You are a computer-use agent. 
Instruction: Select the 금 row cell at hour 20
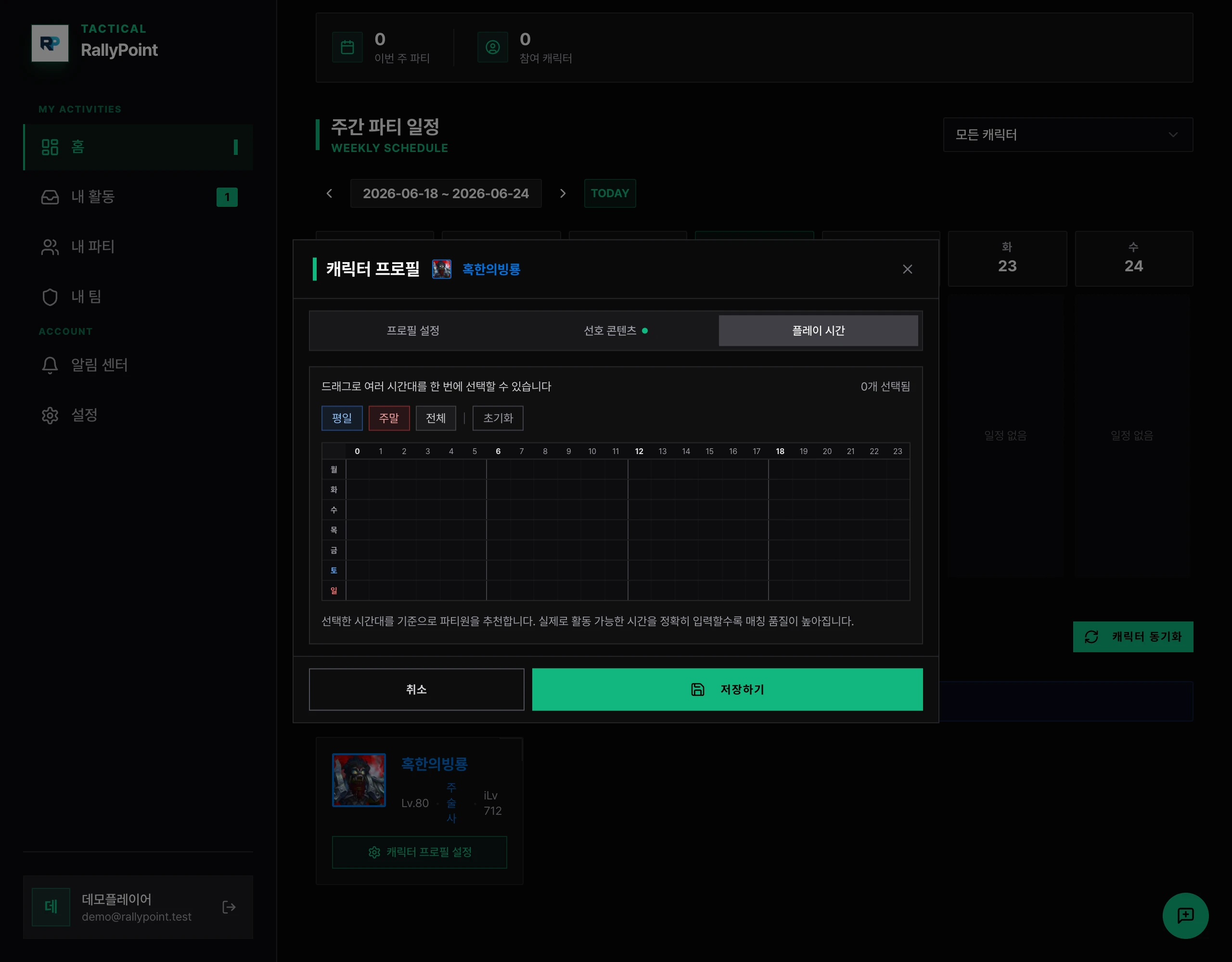pyautogui.click(x=827, y=550)
